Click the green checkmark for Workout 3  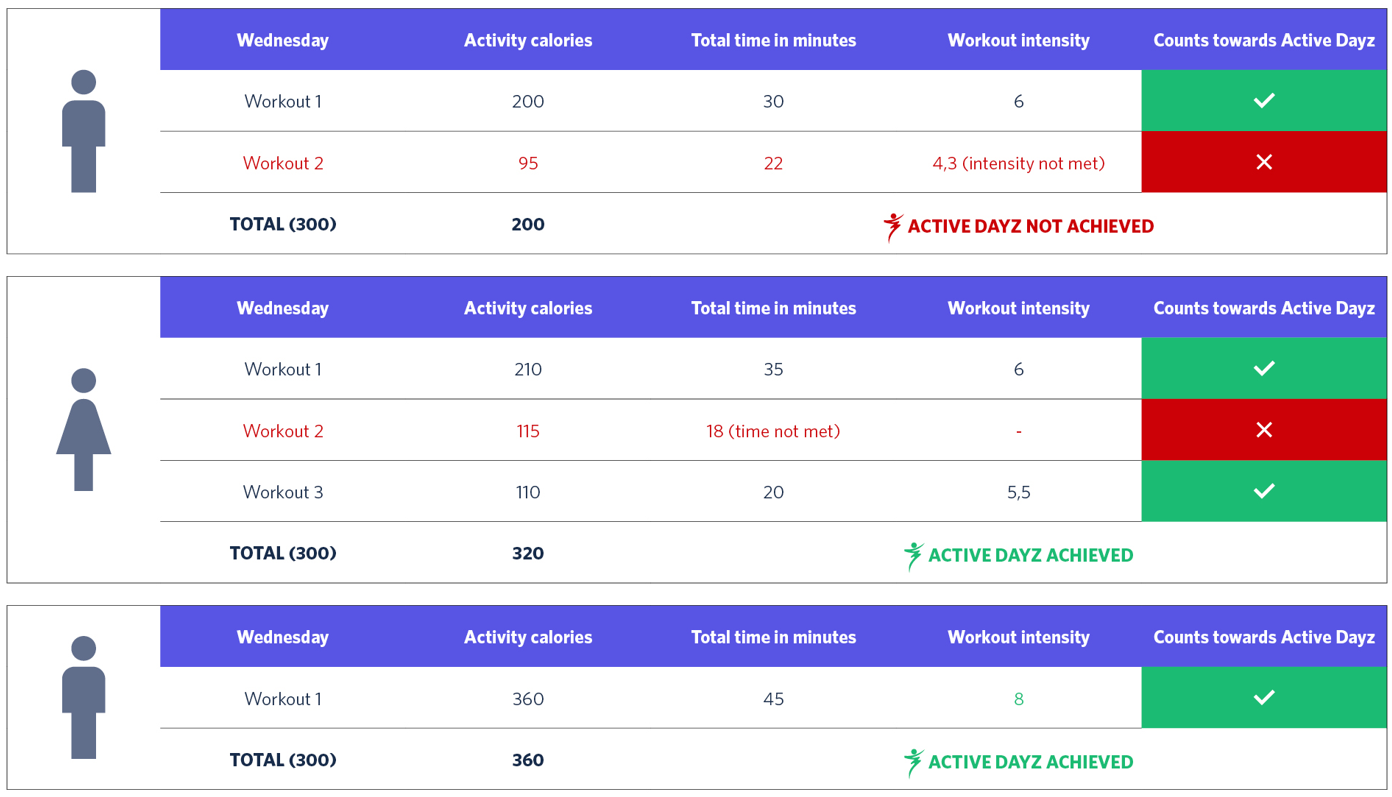(x=1264, y=491)
